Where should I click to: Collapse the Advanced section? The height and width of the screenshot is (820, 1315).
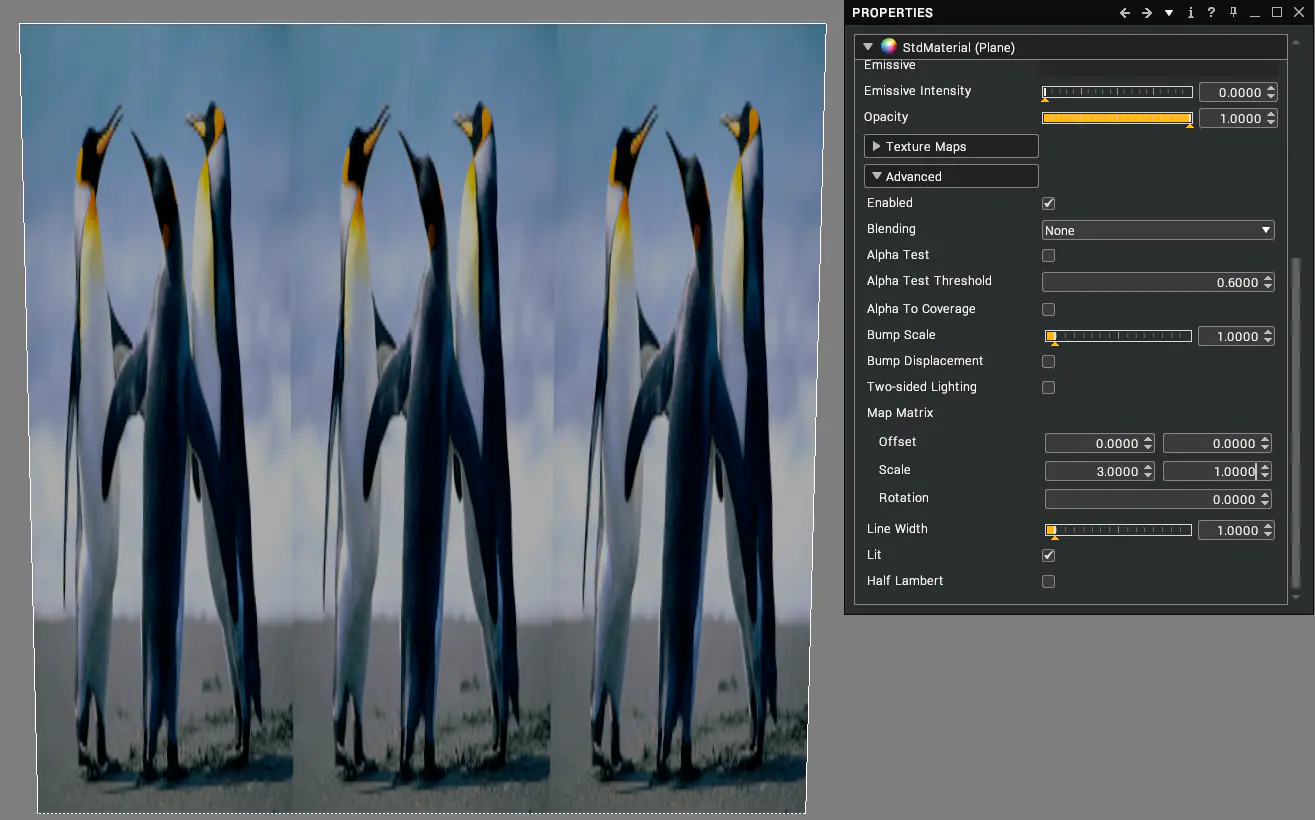(x=951, y=177)
